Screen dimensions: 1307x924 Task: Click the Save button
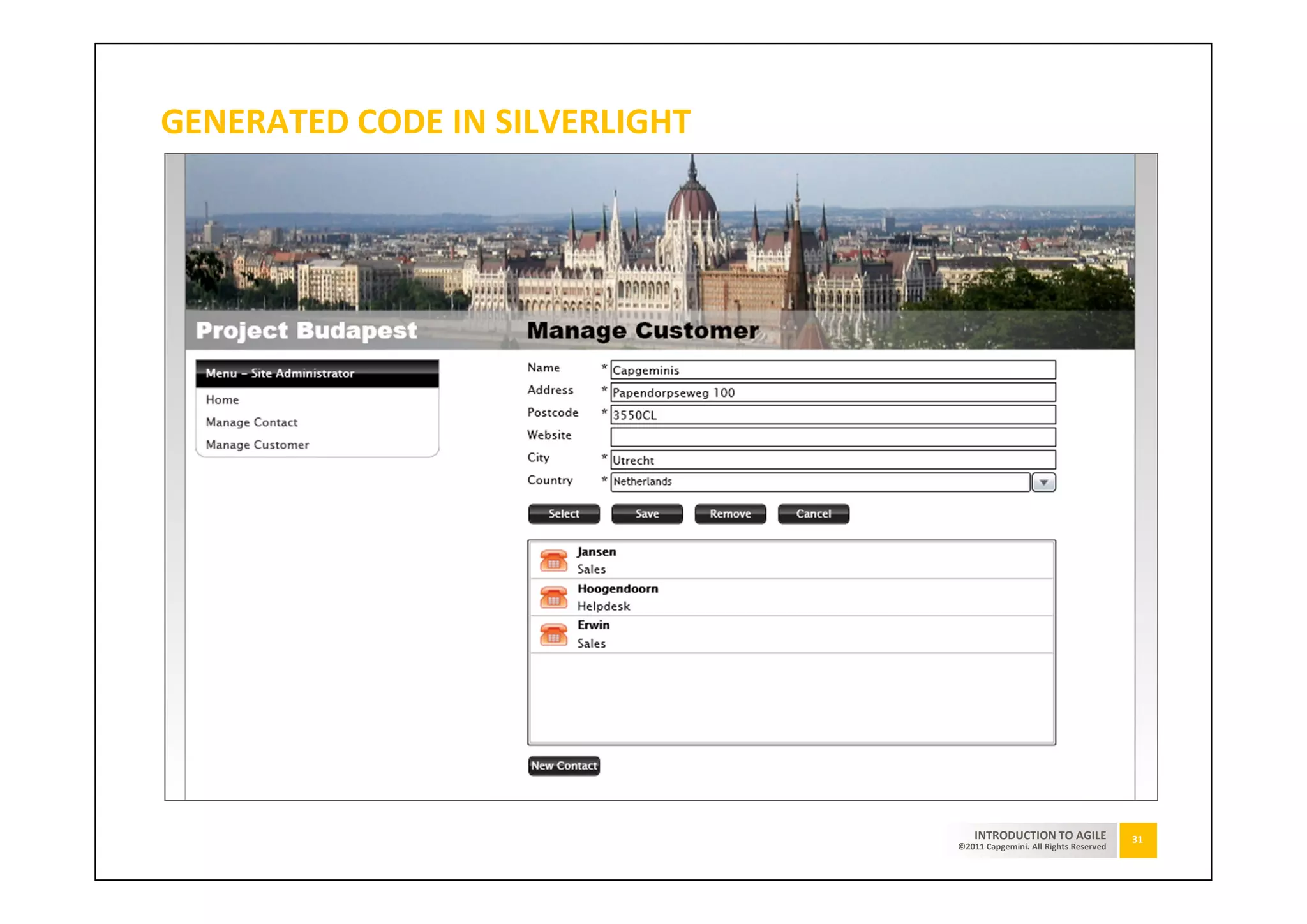point(647,514)
